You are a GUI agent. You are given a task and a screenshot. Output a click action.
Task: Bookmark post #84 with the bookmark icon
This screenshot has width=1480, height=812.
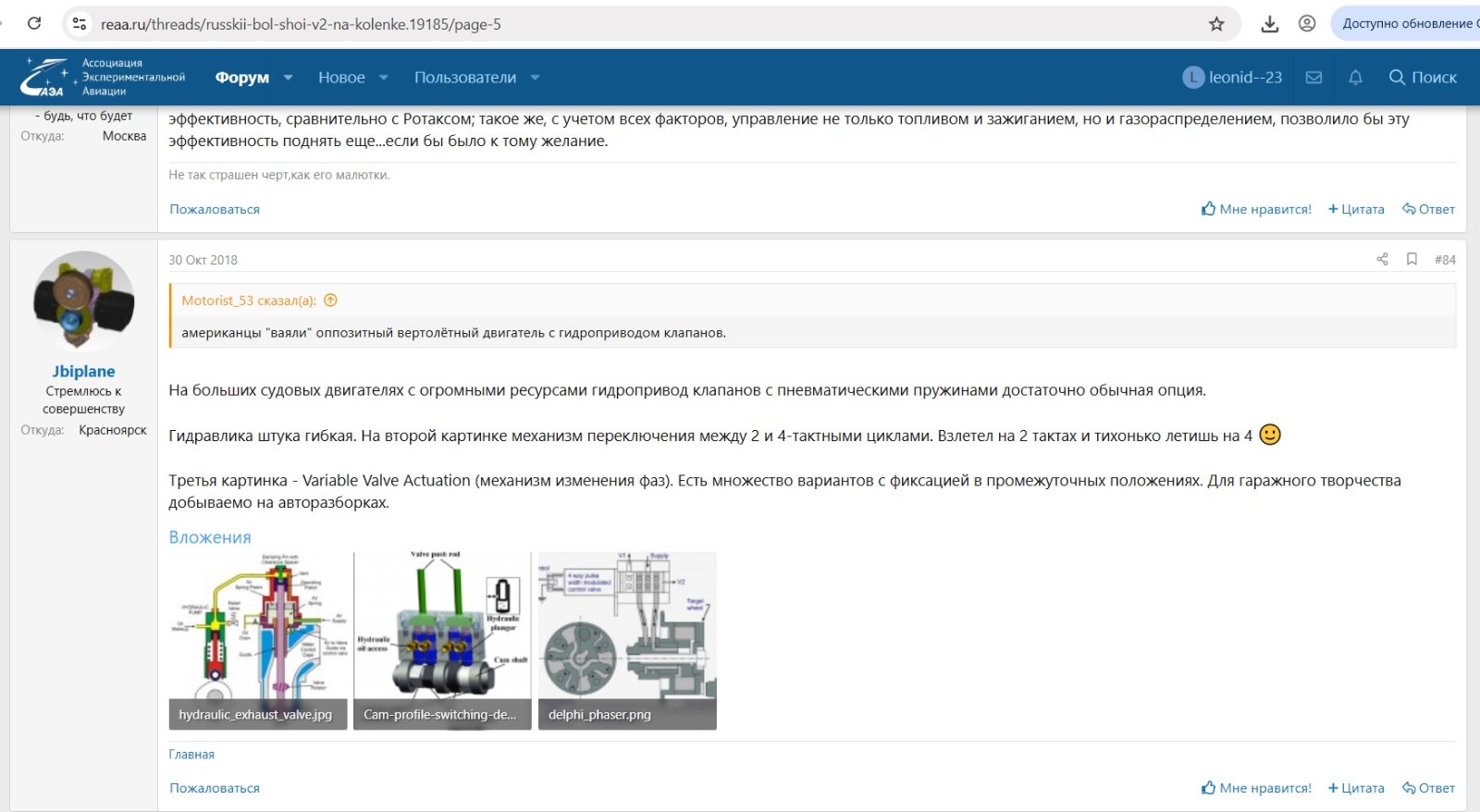coord(1412,259)
